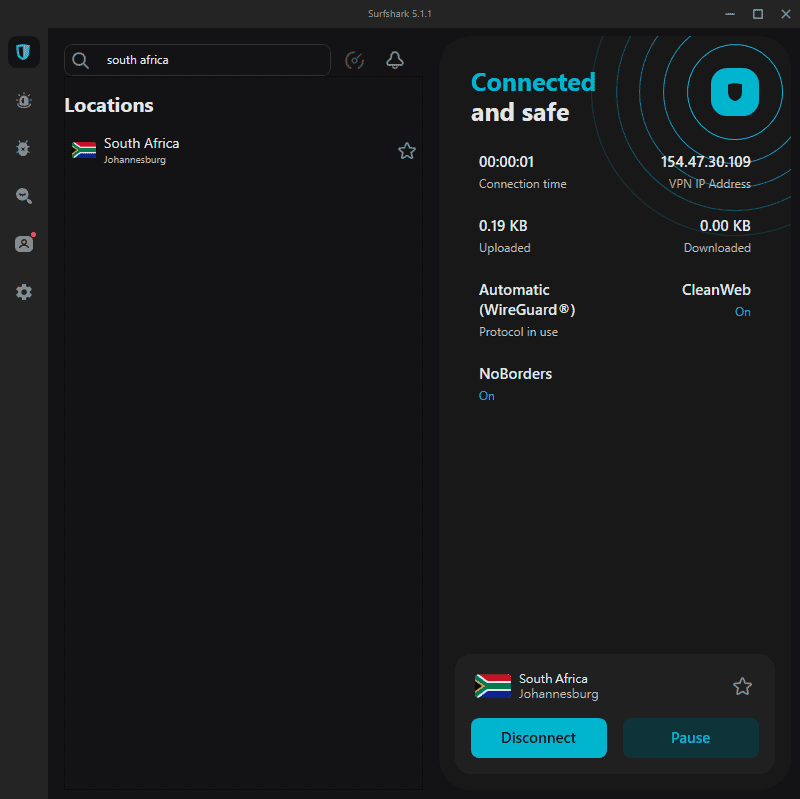The image size is (800, 799).
Task: Click the South Africa flag in locations list
Action: coord(84,151)
